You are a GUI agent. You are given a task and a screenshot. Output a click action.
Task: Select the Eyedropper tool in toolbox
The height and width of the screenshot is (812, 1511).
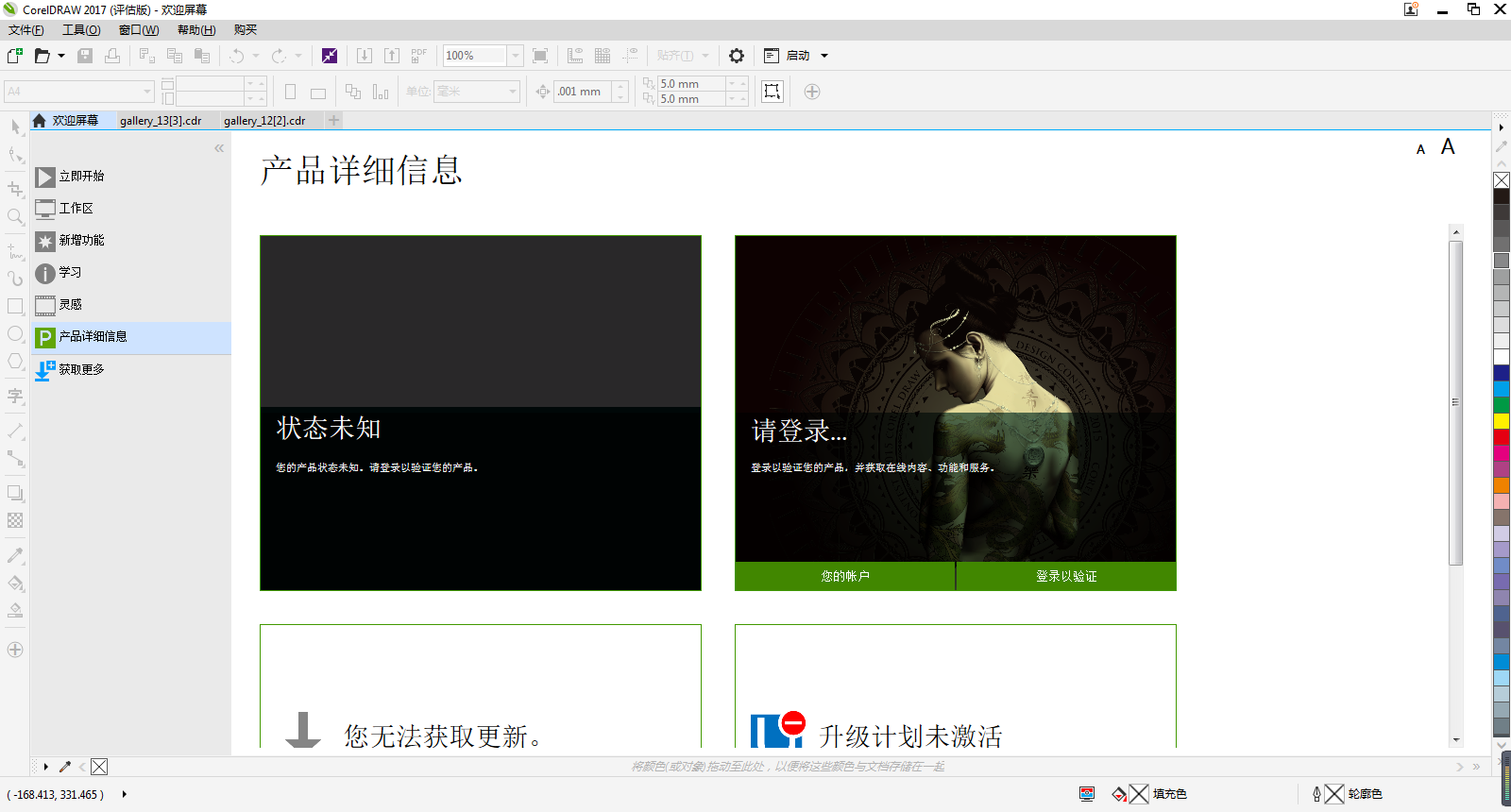[15, 555]
